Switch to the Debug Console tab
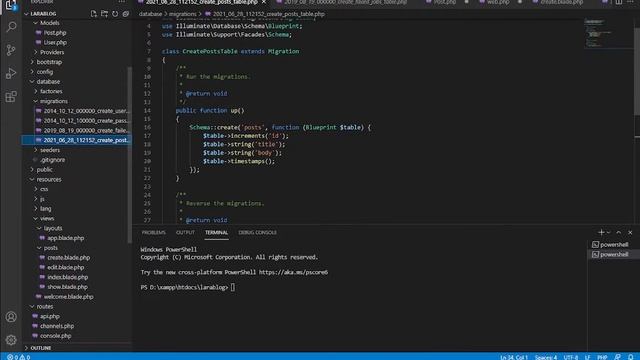 click(258, 233)
